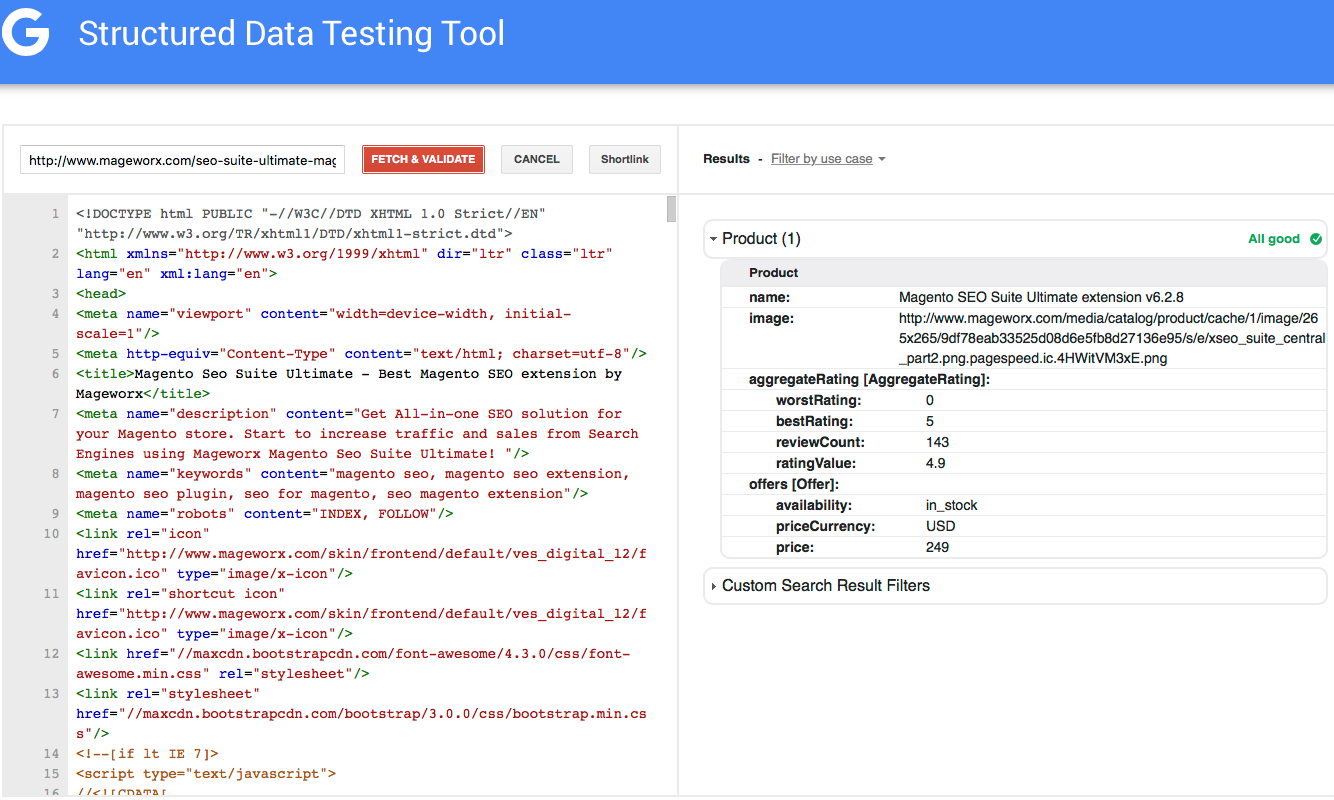Click the bestRating: label

[815, 422]
